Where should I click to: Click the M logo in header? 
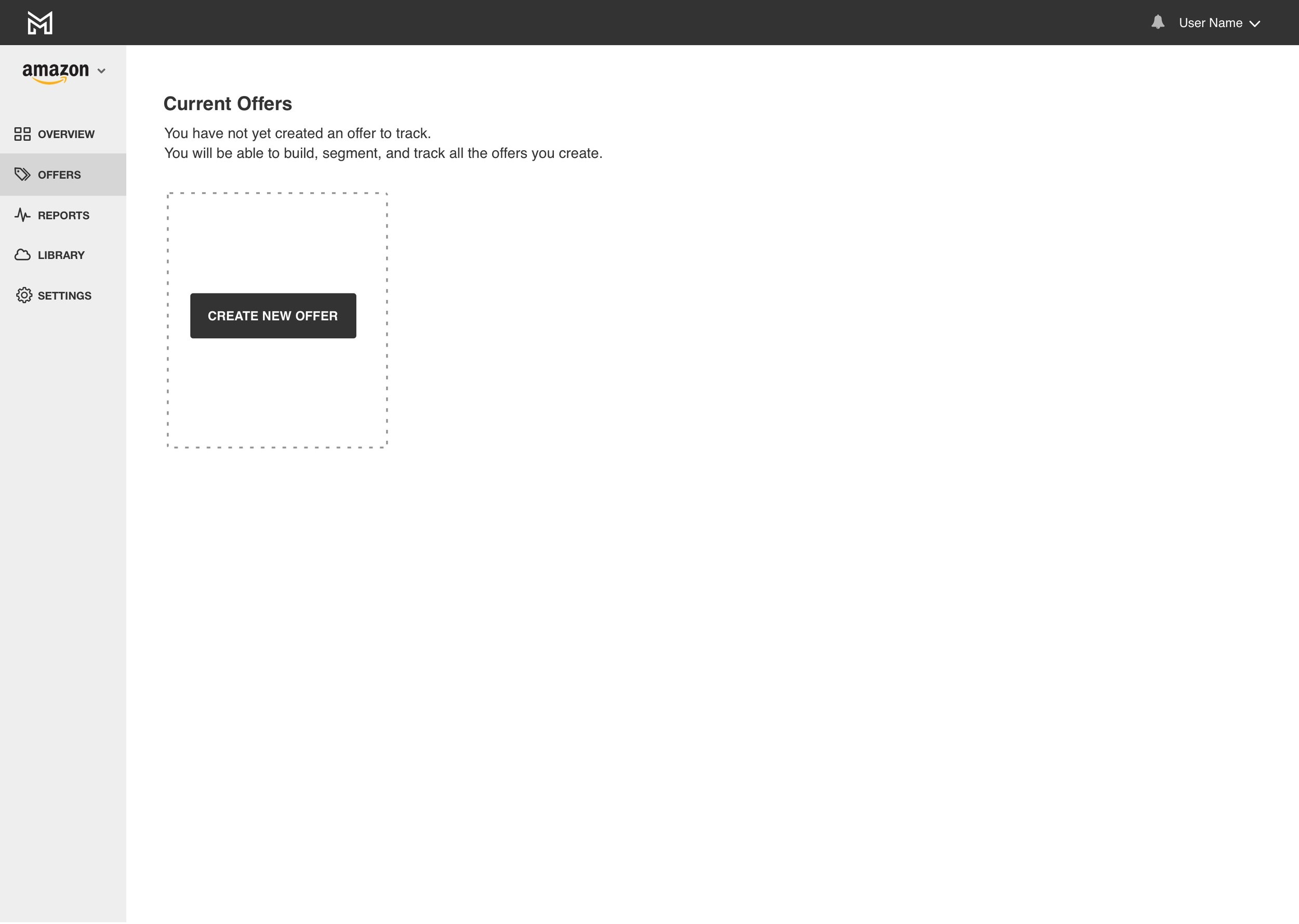(x=40, y=23)
